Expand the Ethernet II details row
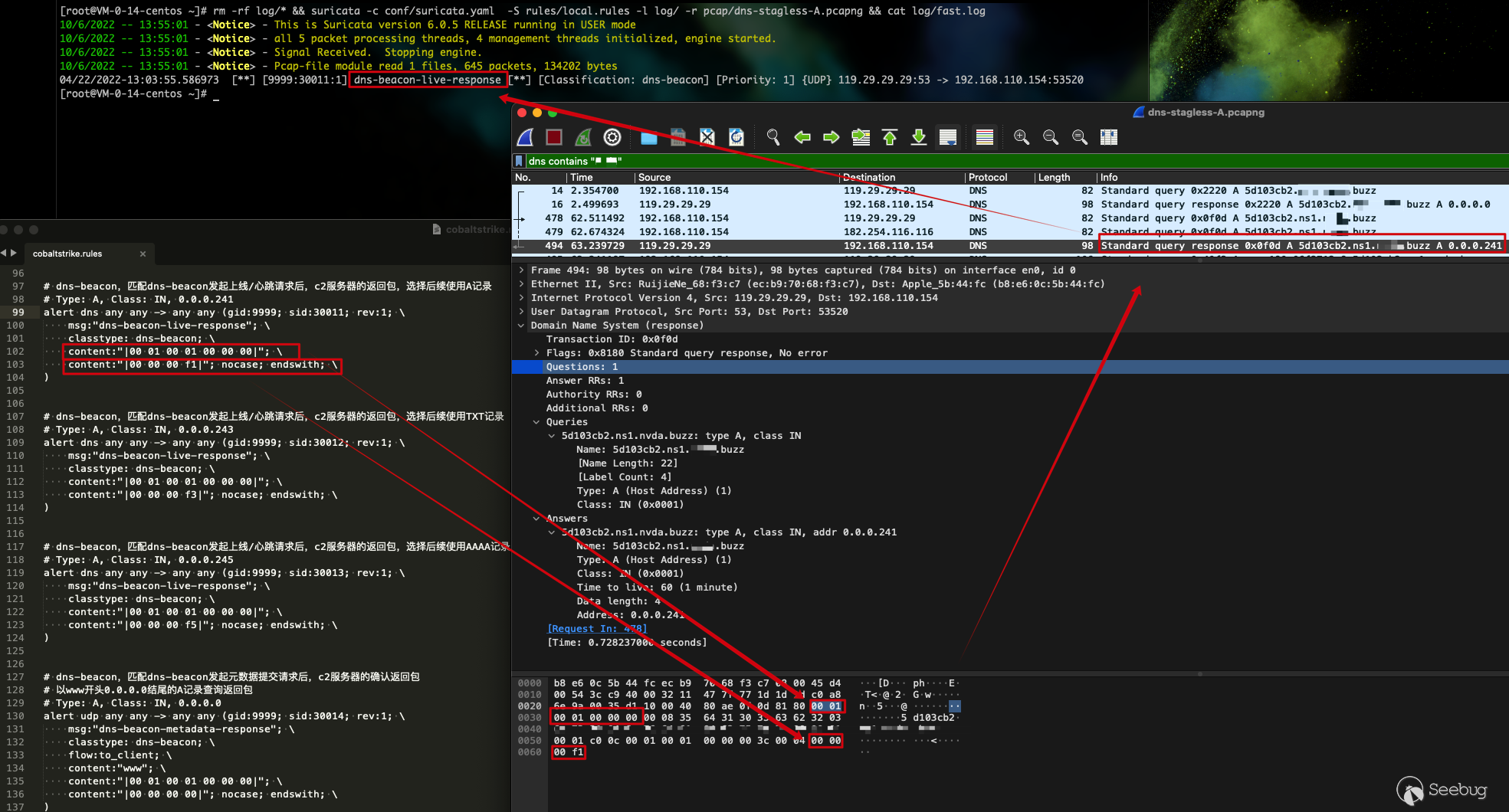 point(521,284)
